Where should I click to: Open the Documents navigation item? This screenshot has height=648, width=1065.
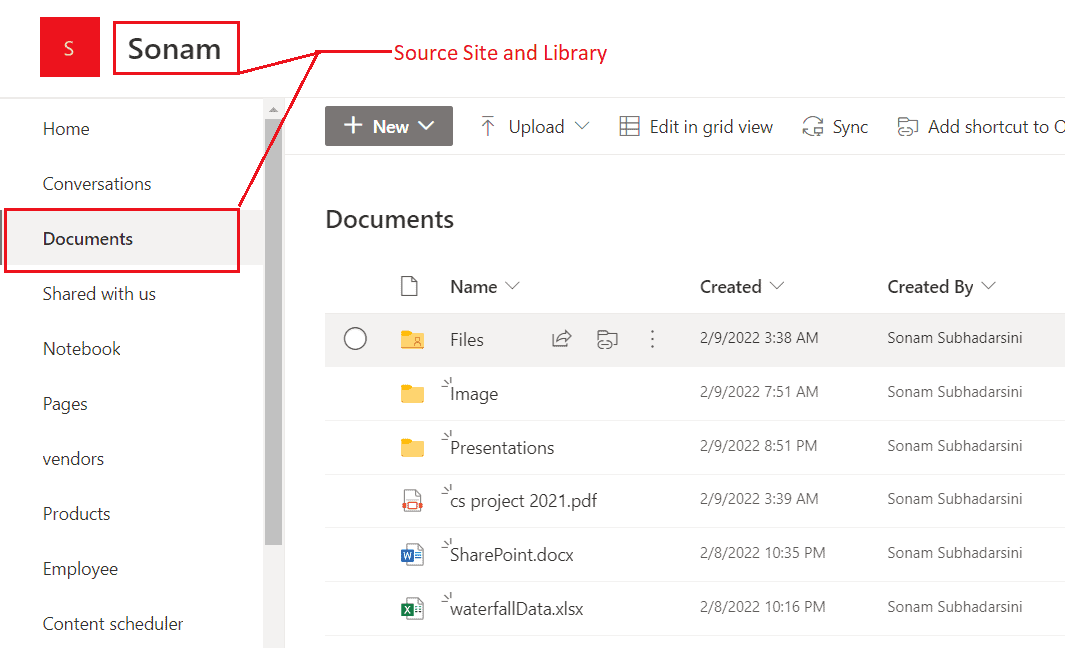(x=87, y=239)
